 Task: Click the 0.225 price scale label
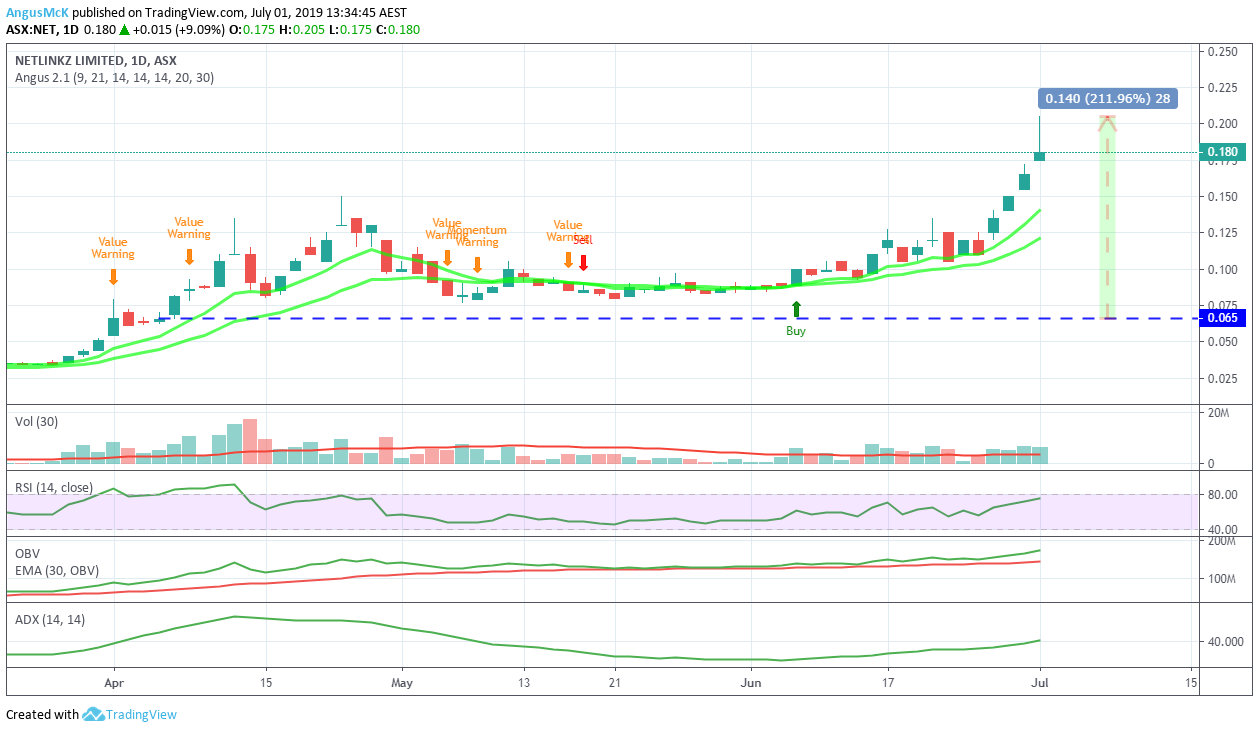click(x=1224, y=87)
